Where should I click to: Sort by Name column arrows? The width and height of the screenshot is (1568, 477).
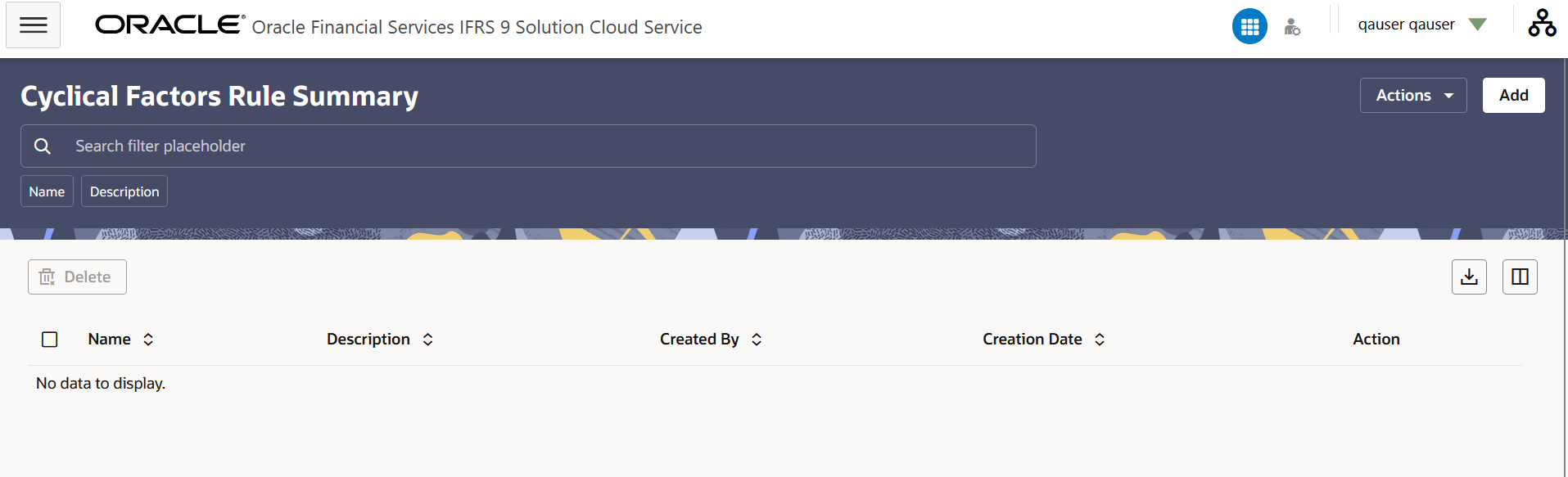pos(148,340)
